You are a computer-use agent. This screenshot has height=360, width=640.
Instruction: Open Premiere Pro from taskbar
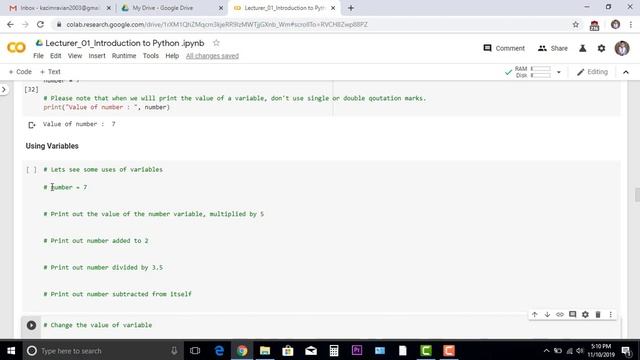coord(357,351)
